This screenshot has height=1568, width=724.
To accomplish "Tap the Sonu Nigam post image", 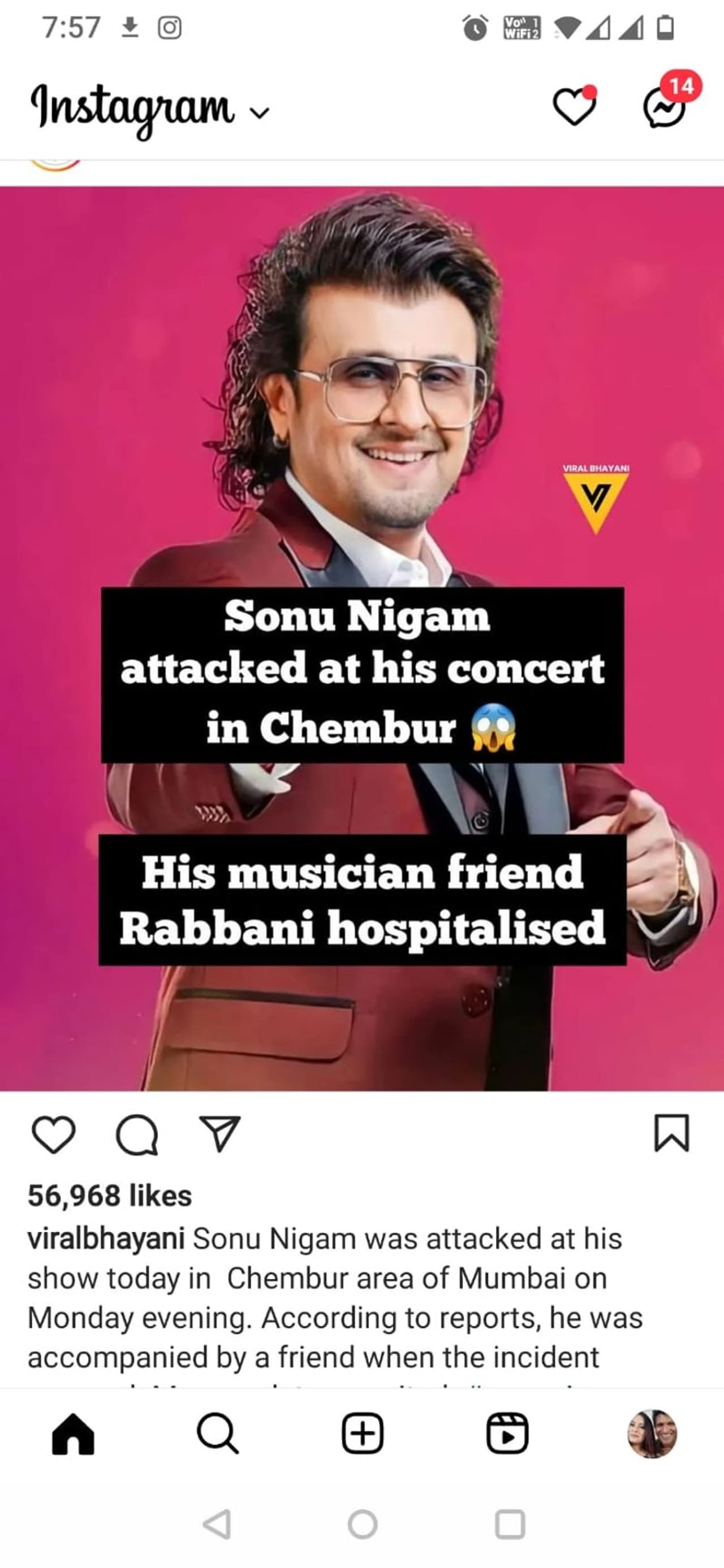I will coord(361,638).
